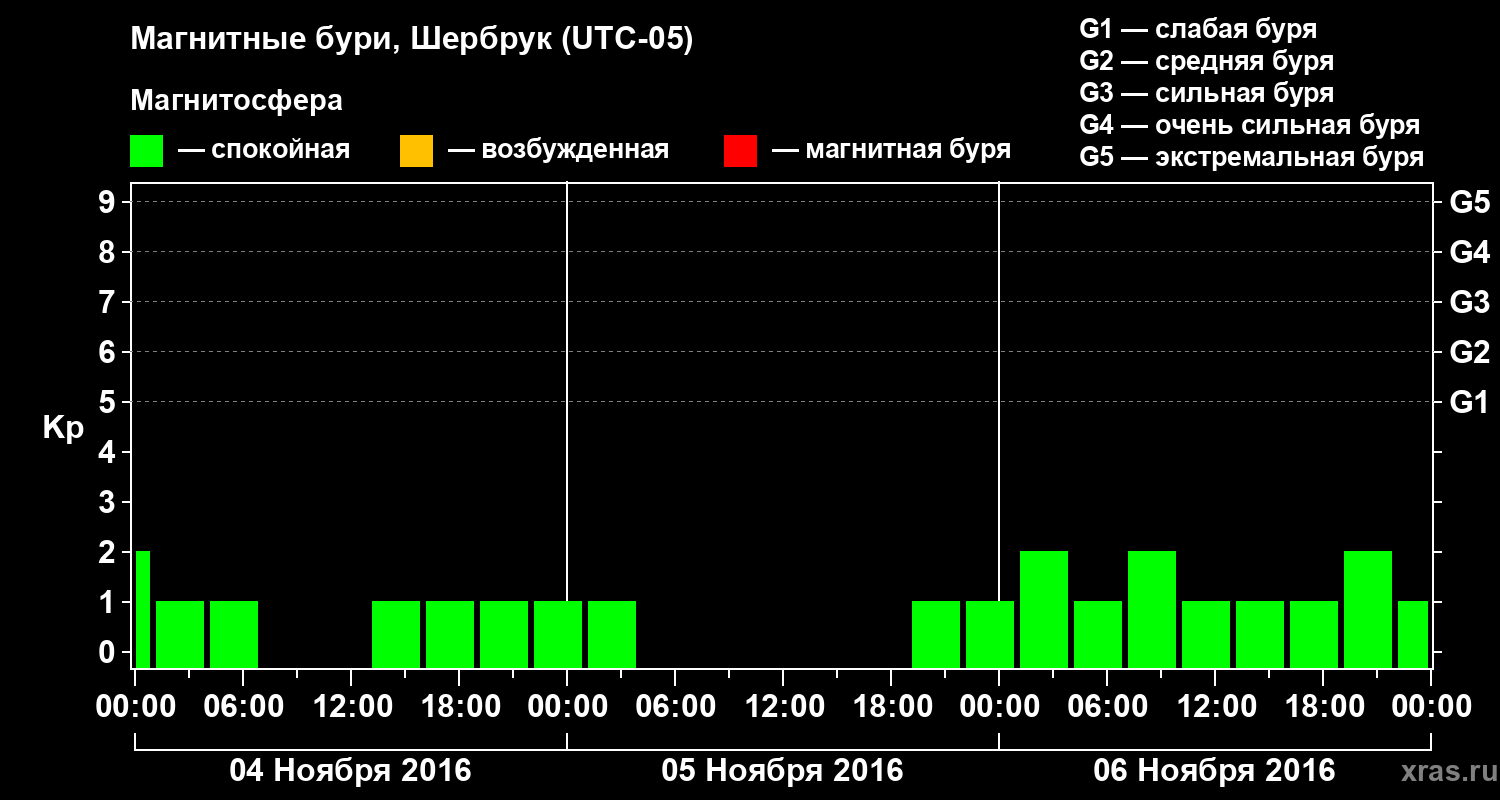Click the green 'спокойная' legend swatch
The height and width of the screenshot is (800, 1500).
click(x=147, y=151)
